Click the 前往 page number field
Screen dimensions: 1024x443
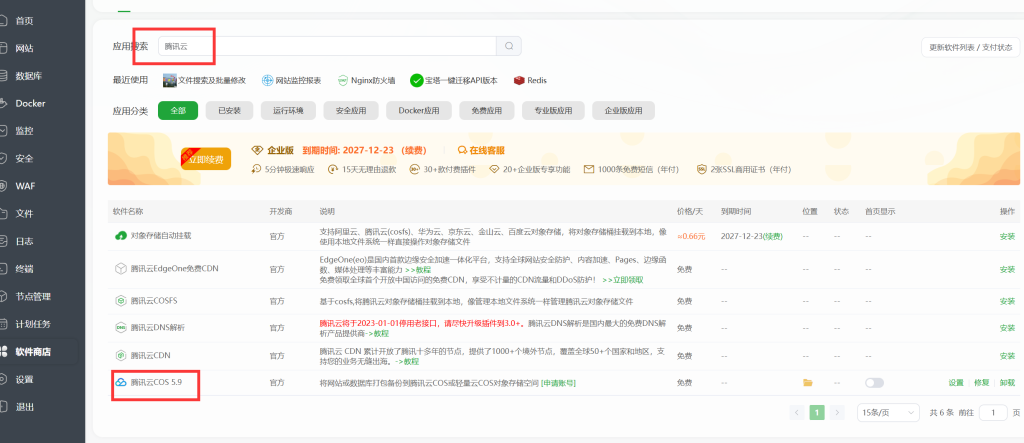tap(994, 412)
